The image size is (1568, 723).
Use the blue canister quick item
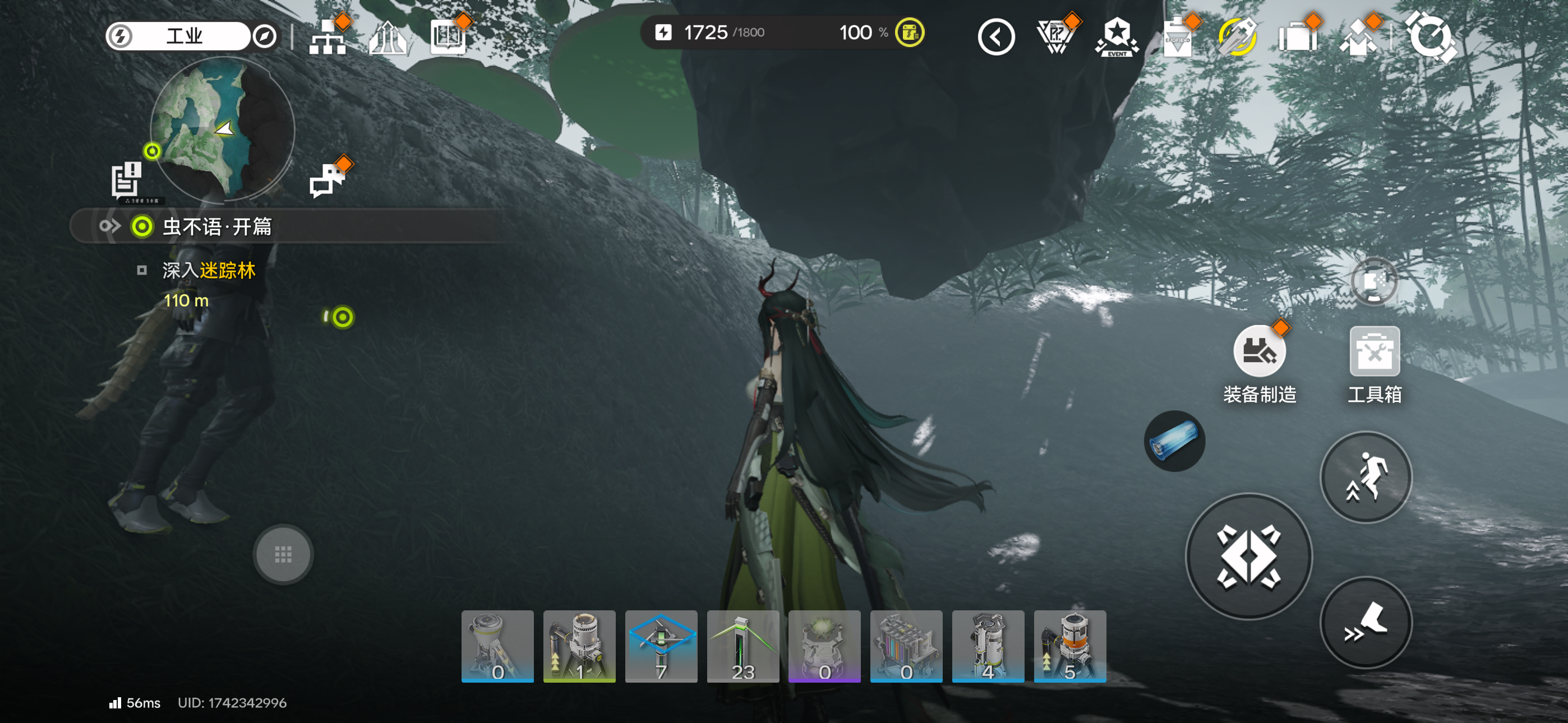coord(1174,441)
